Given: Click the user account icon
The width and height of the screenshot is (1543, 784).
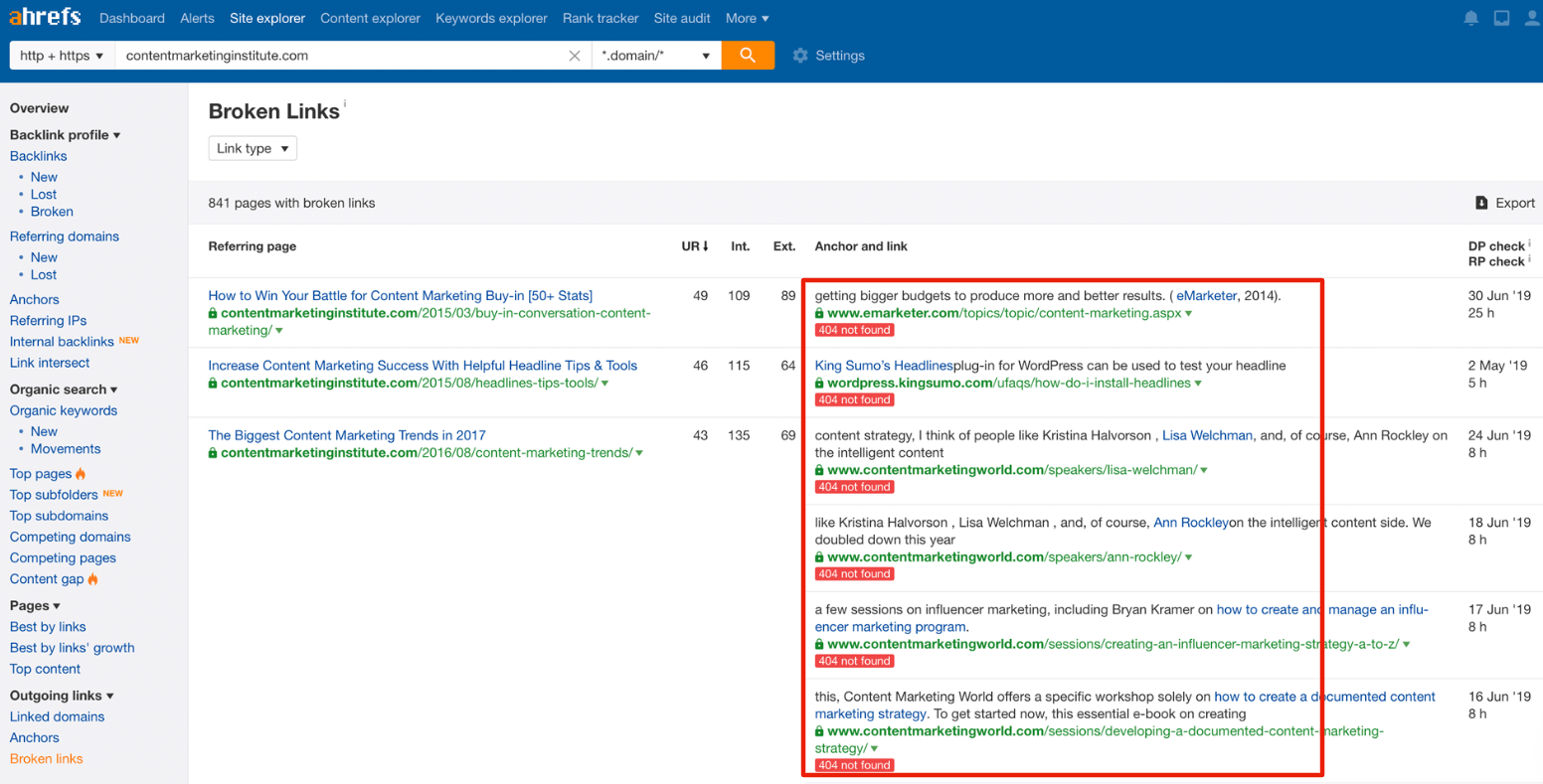Looking at the screenshot, I should click(x=1532, y=18).
